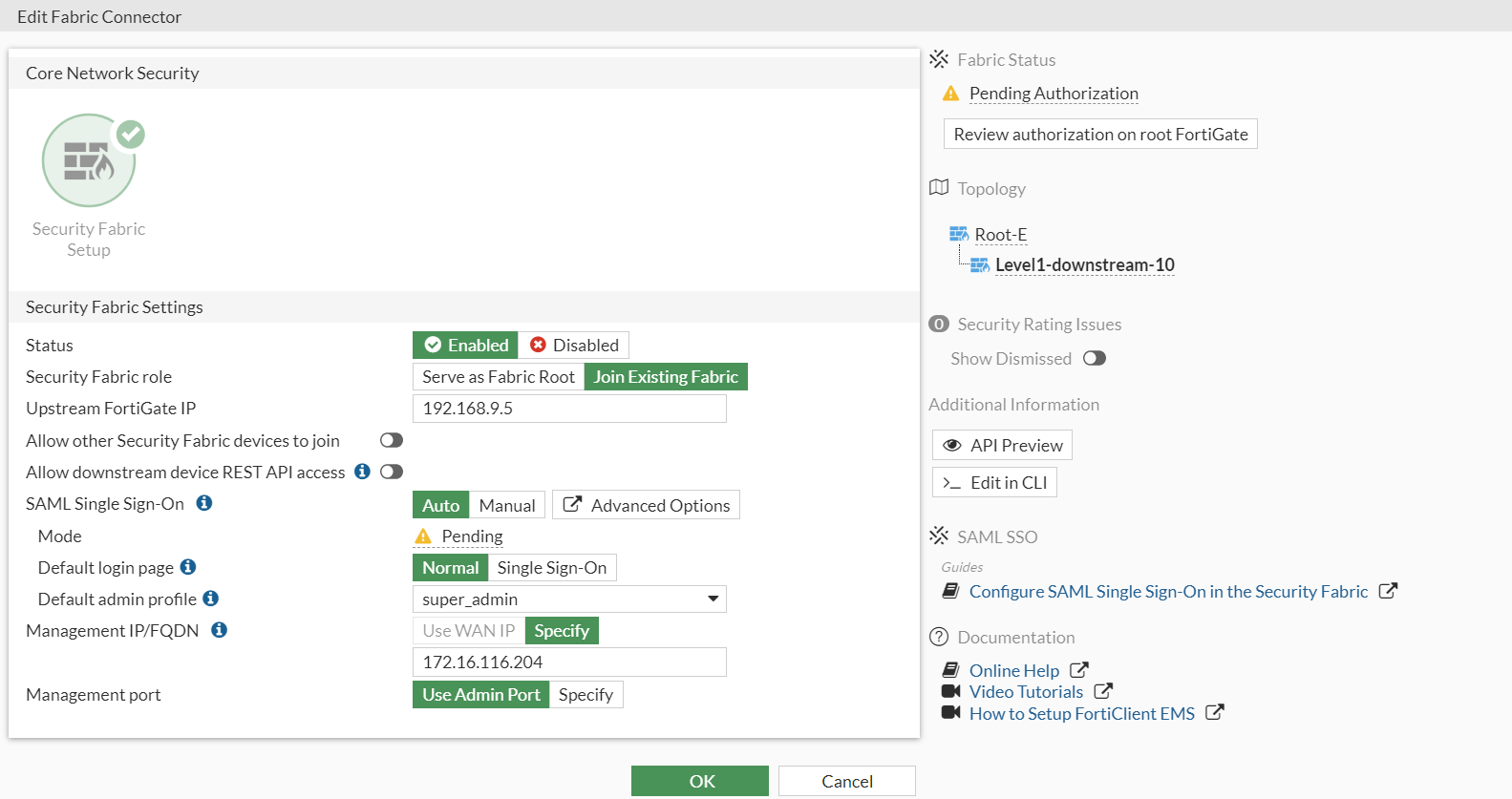The height and width of the screenshot is (799, 1512).
Task: Click the Pending Authorization warning icon
Action: point(950,94)
